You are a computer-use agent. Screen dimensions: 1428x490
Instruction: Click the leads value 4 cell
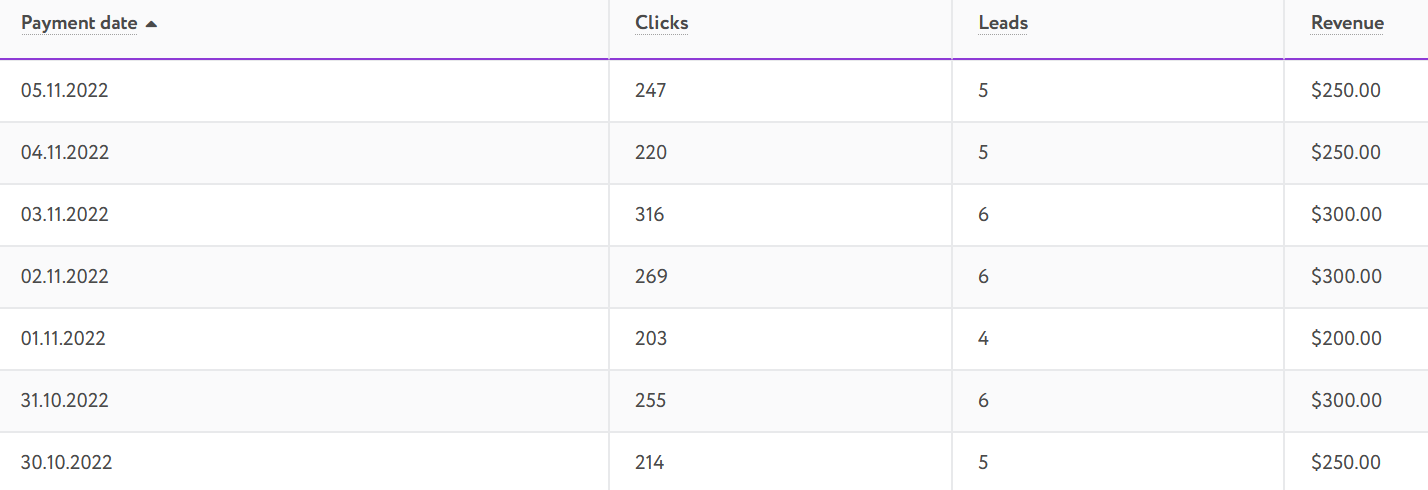pos(984,339)
